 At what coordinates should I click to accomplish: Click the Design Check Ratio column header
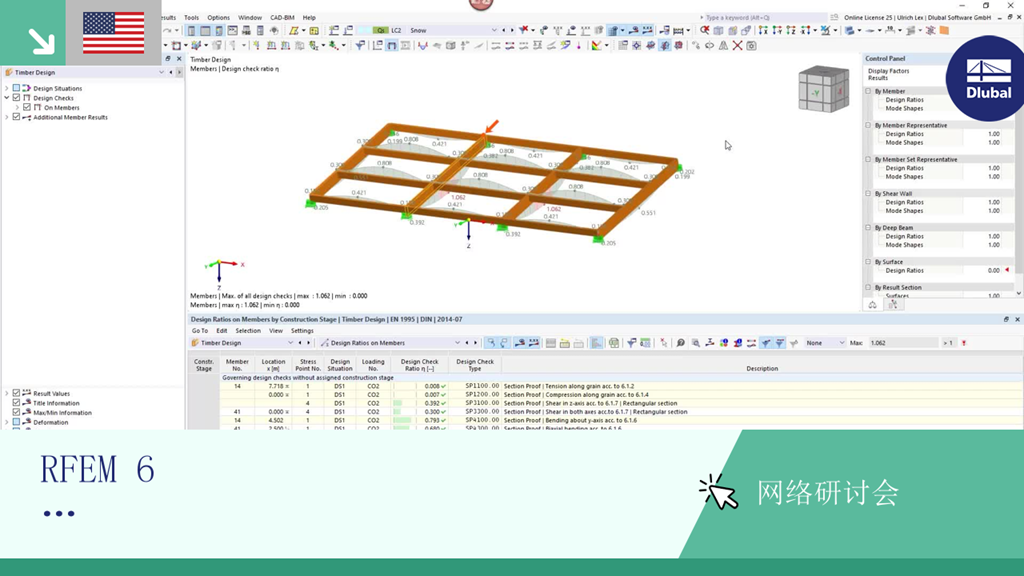pos(419,364)
